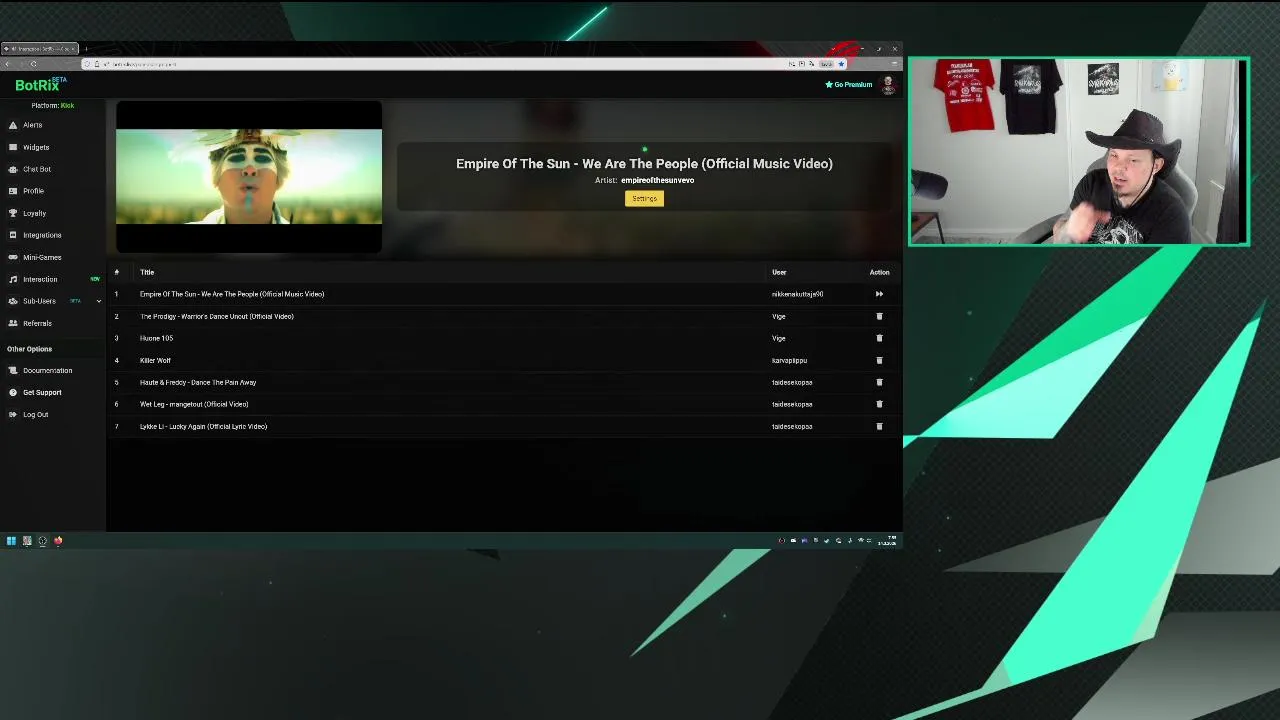This screenshot has height=720, width=1280.
Task: Open Alerts in the sidebar
Action: tap(32, 125)
